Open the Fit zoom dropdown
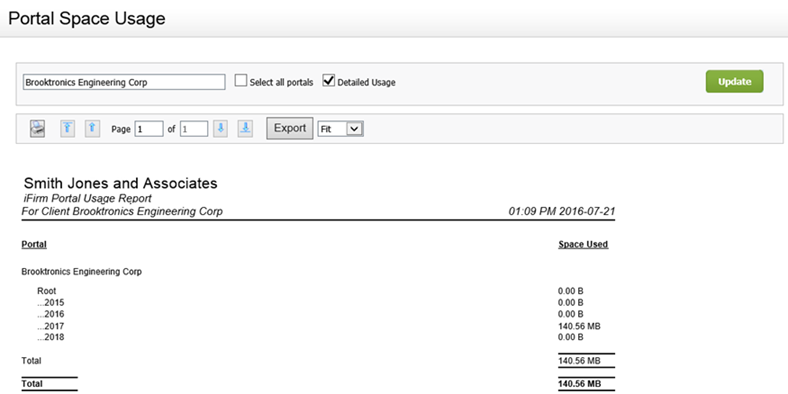The image size is (788, 394). coord(340,129)
